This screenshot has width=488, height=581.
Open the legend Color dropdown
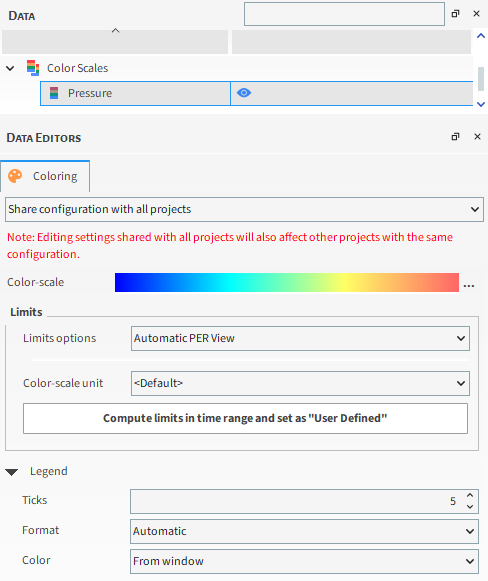[304, 561]
